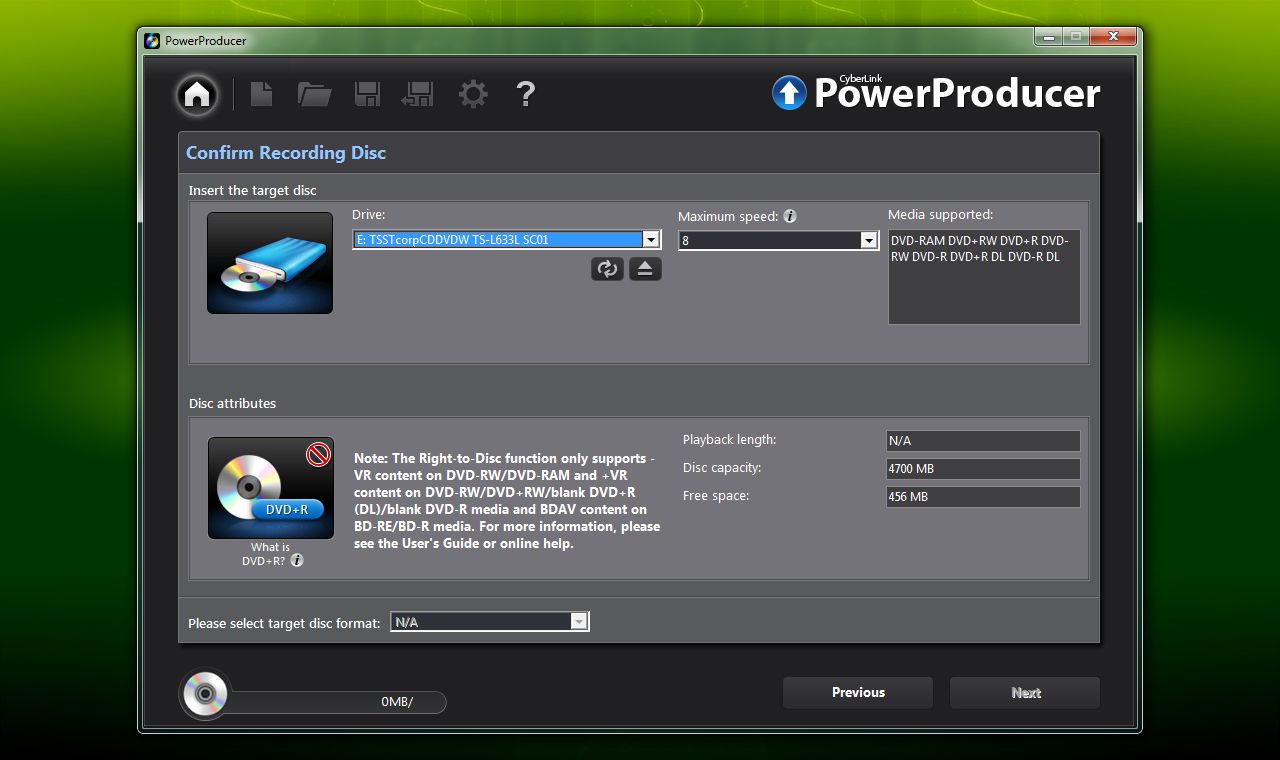Click the Insert the target disc label
The height and width of the screenshot is (760, 1280).
253,190
